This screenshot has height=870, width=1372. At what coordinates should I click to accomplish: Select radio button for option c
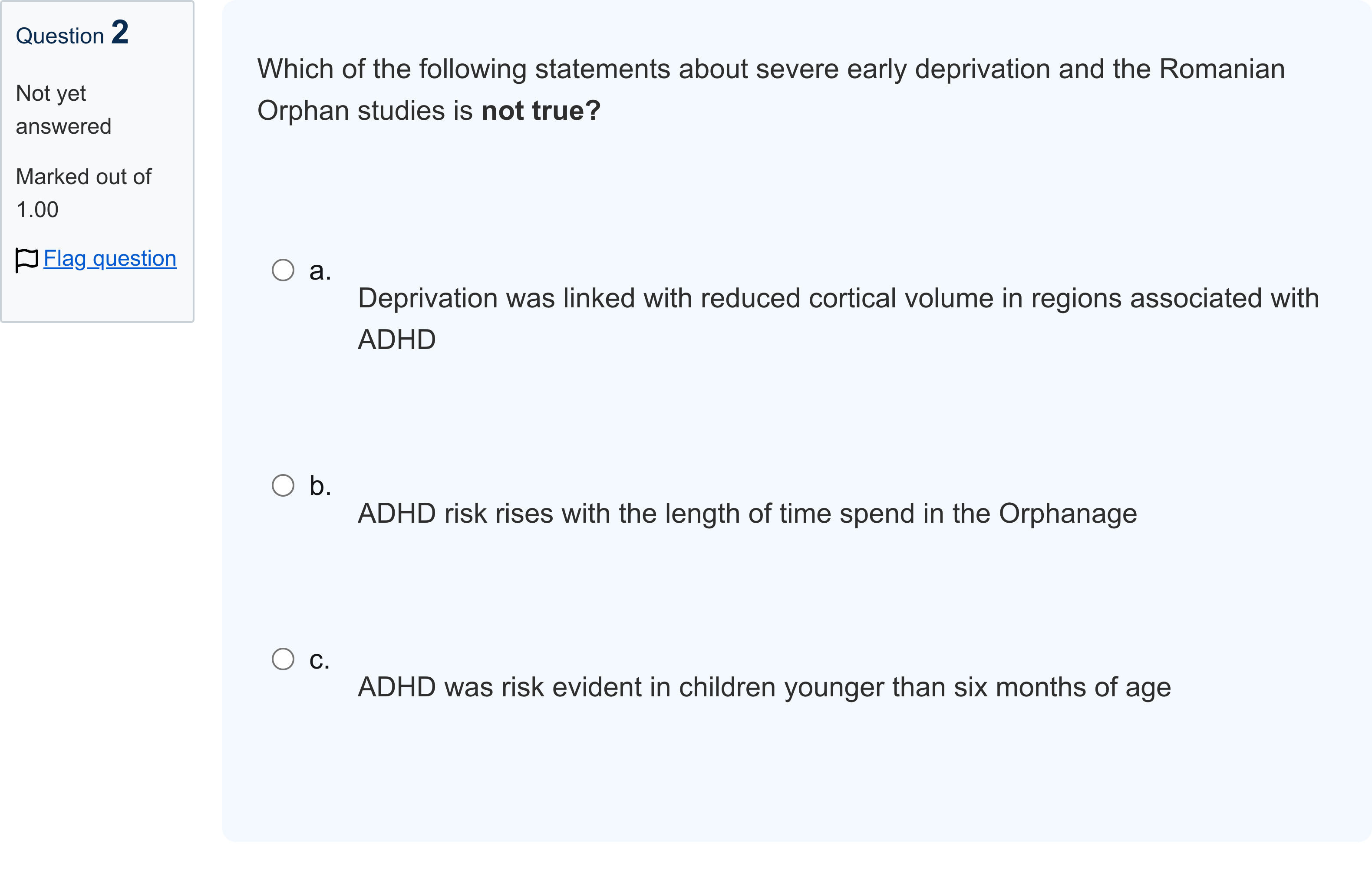(x=283, y=659)
